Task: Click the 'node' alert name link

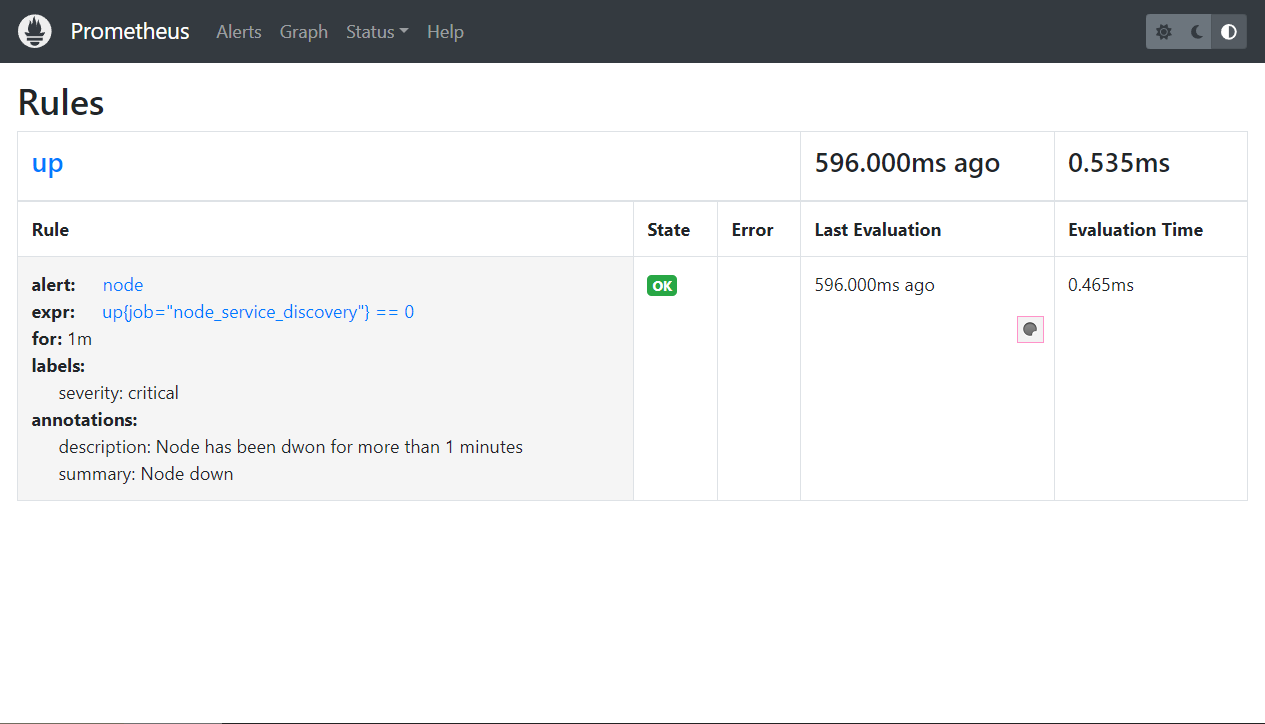Action: [x=123, y=285]
